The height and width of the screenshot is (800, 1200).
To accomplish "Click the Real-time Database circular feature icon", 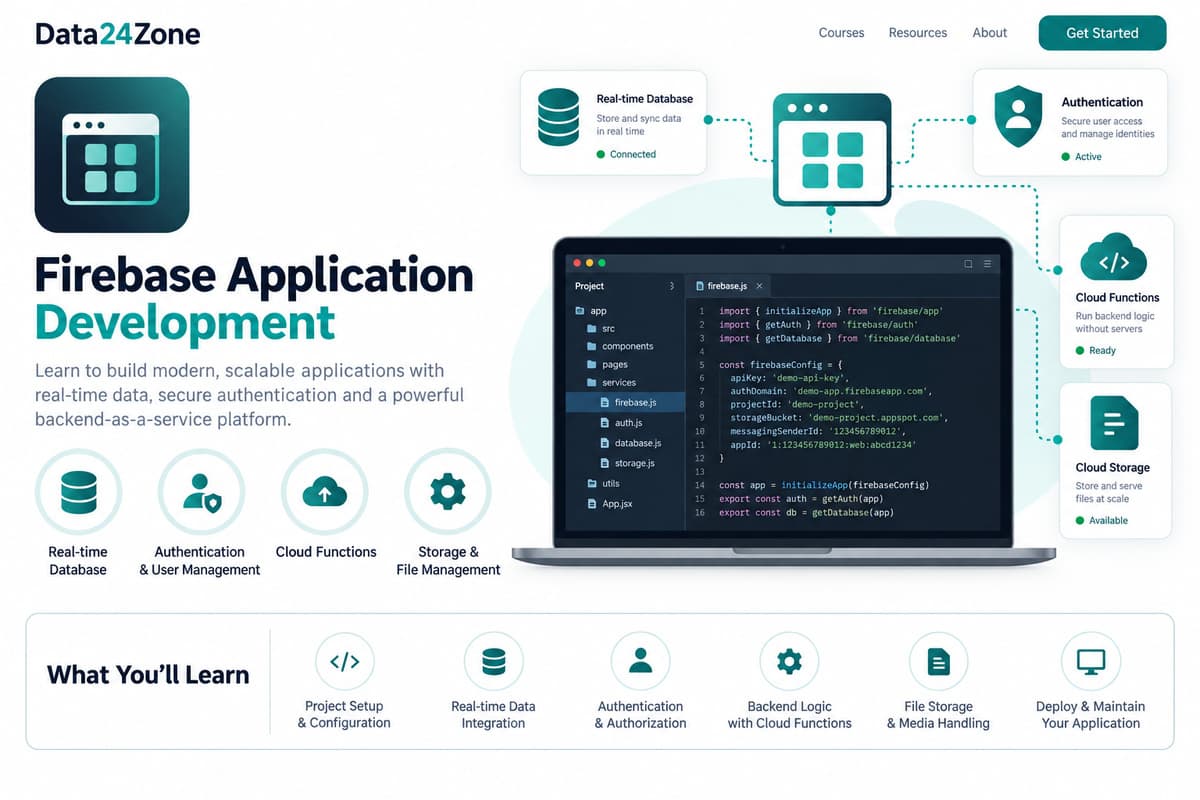I will click(78, 492).
